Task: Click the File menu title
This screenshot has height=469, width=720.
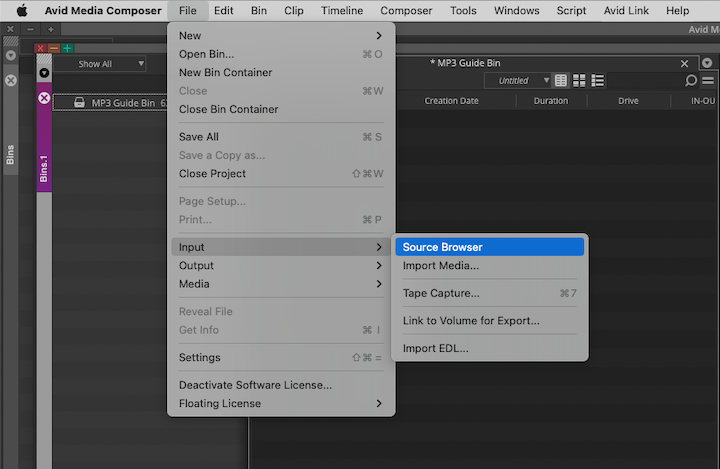Action: tap(187, 10)
